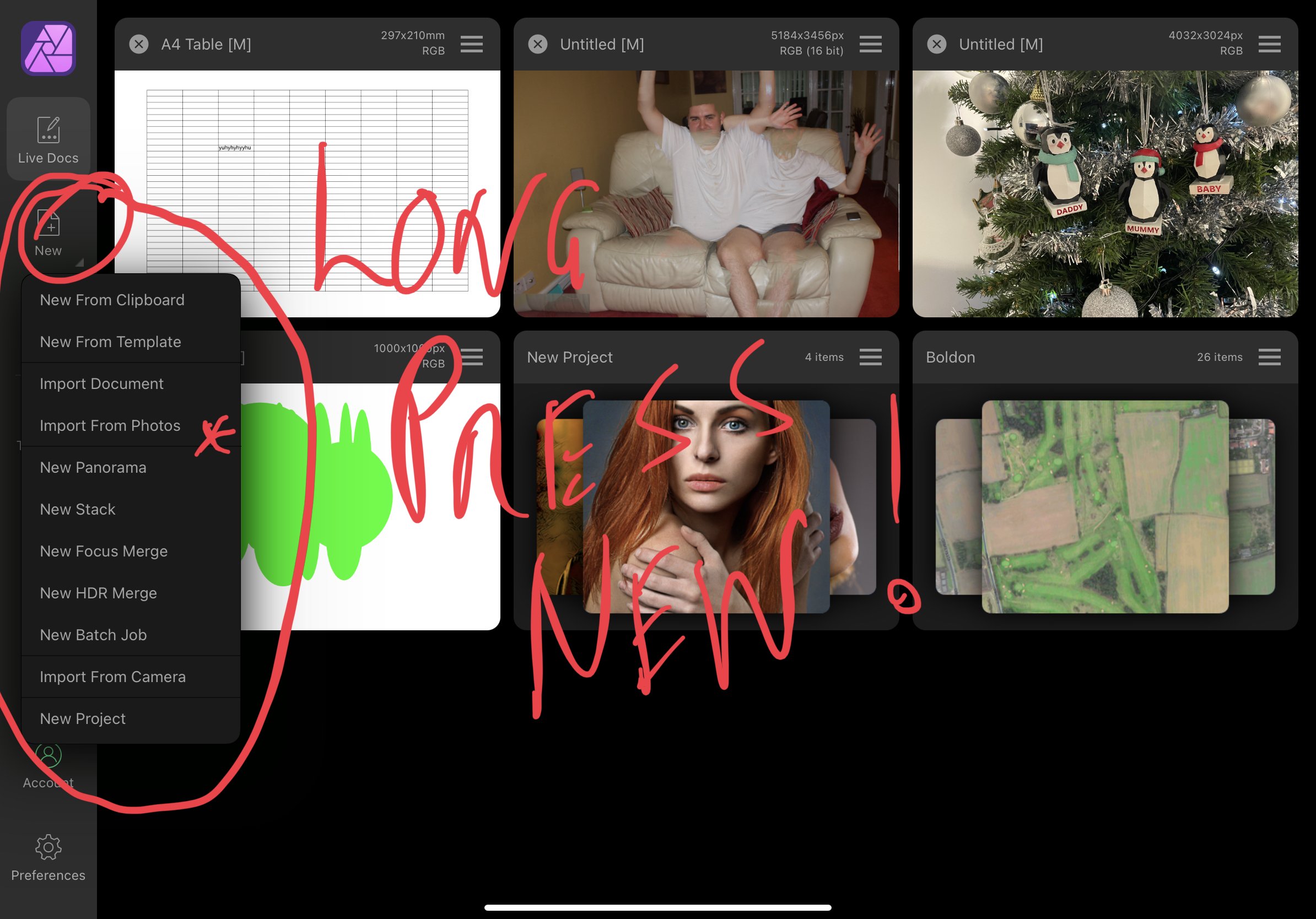Viewport: 1316px width, 919px height.
Task: Click the Boldon project title
Action: pyautogui.click(x=950, y=357)
